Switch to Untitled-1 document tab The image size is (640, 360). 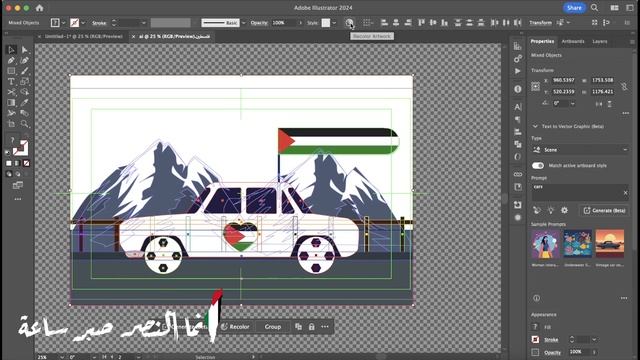(84, 36)
